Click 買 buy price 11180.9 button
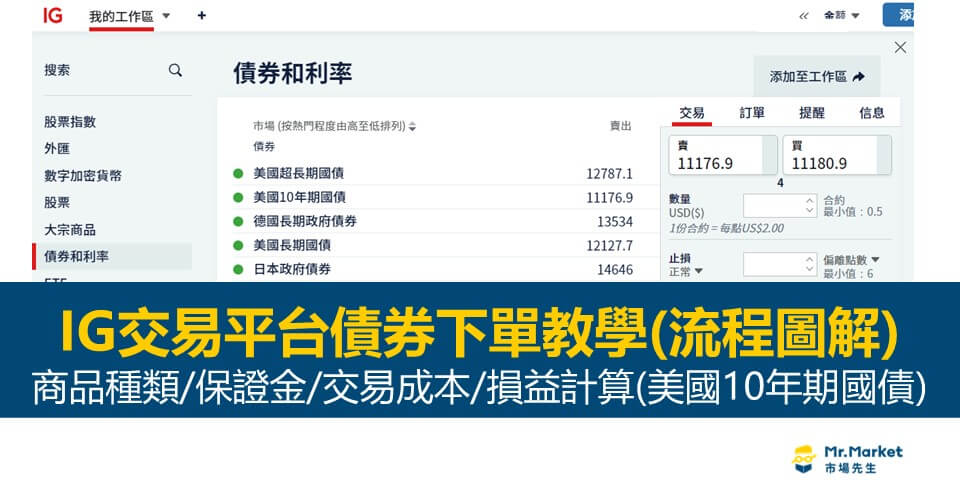Viewport: 960px width, 502px height. pos(837,155)
